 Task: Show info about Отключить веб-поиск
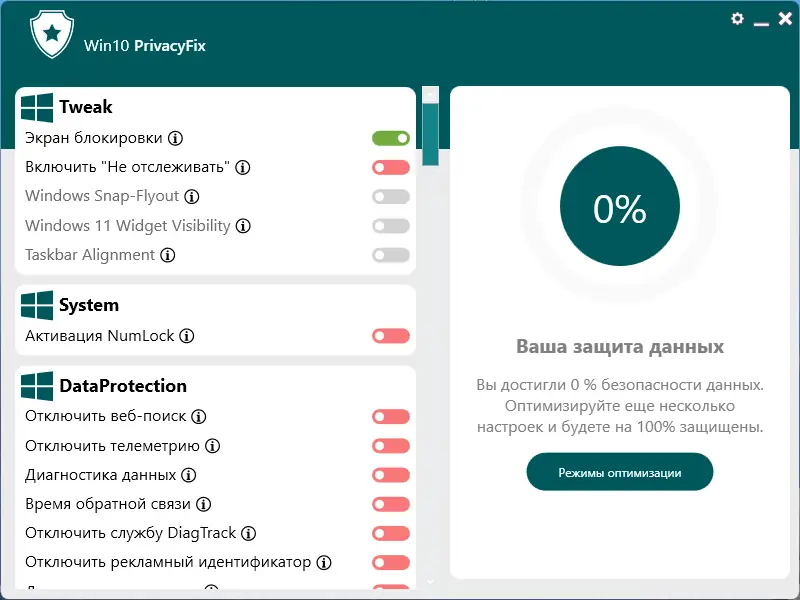coord(199,416)
